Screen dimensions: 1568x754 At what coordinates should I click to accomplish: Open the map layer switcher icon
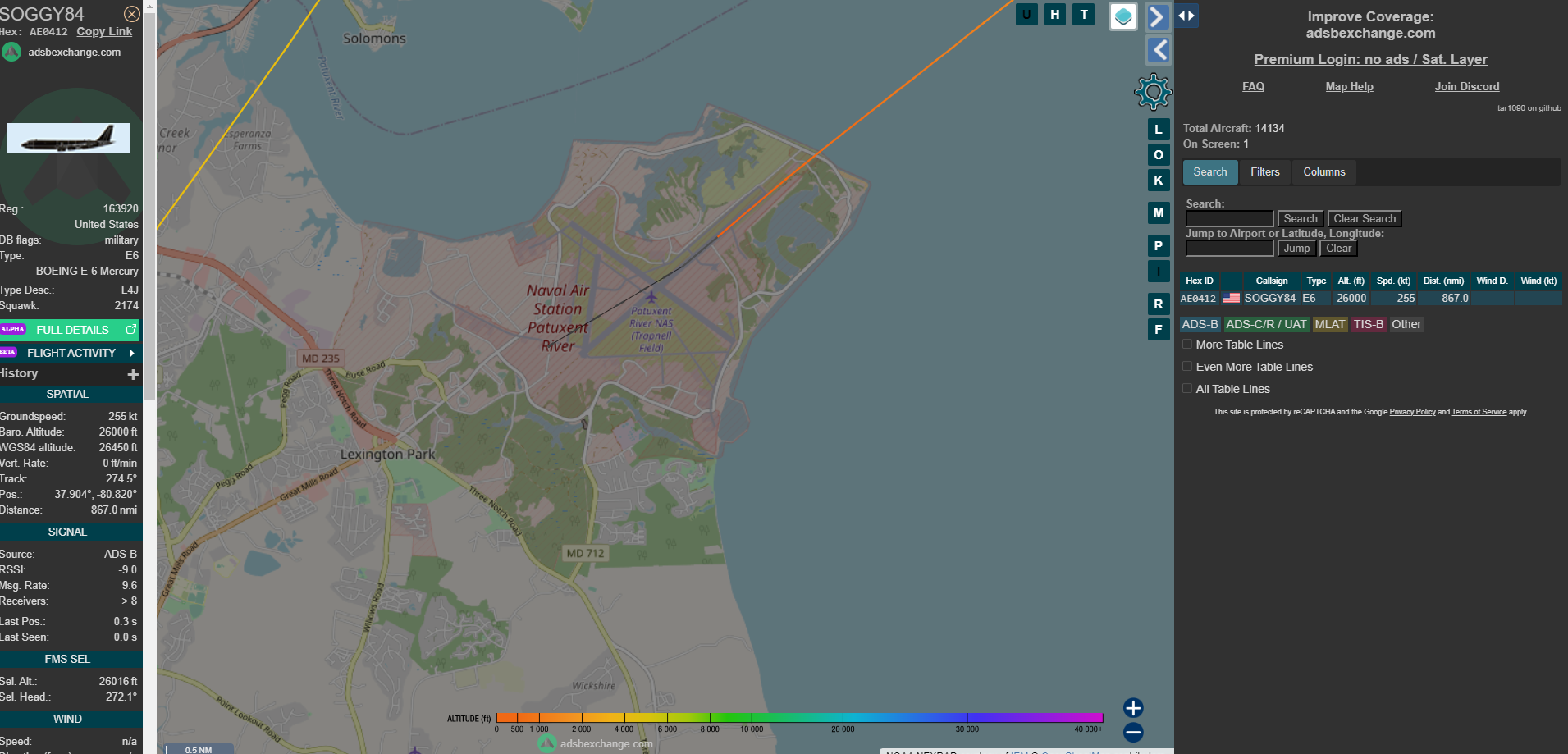coord(1123,16)
